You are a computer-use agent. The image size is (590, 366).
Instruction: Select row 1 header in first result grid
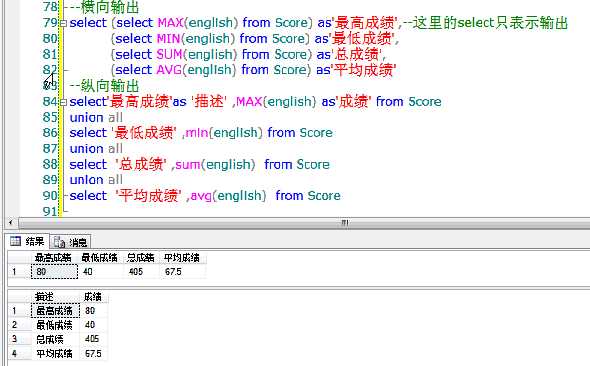[19, 272]
